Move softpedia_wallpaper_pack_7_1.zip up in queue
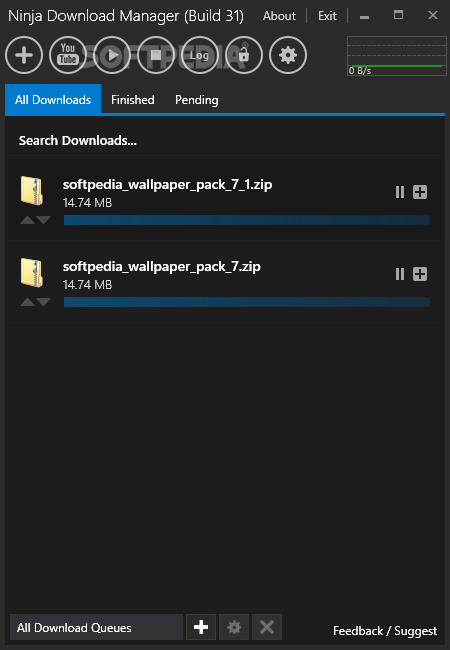Screen dimensions: 450x650 click(27, 220)
